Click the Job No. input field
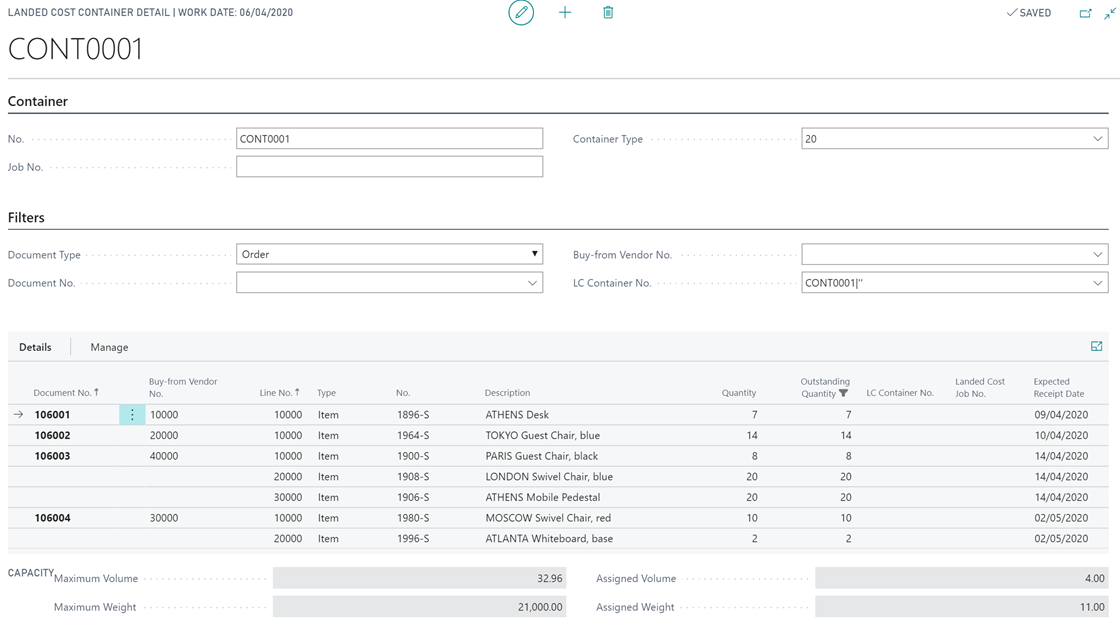1120x628 pixels. click(389, 167)
